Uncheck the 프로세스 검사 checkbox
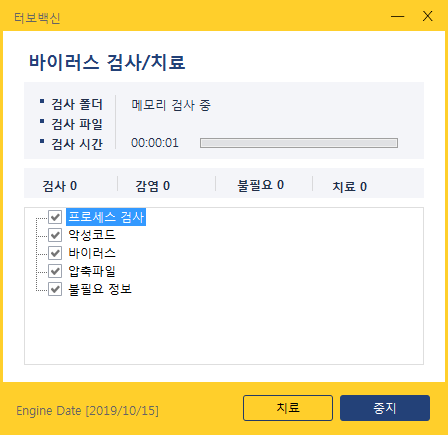 [55, 217]
